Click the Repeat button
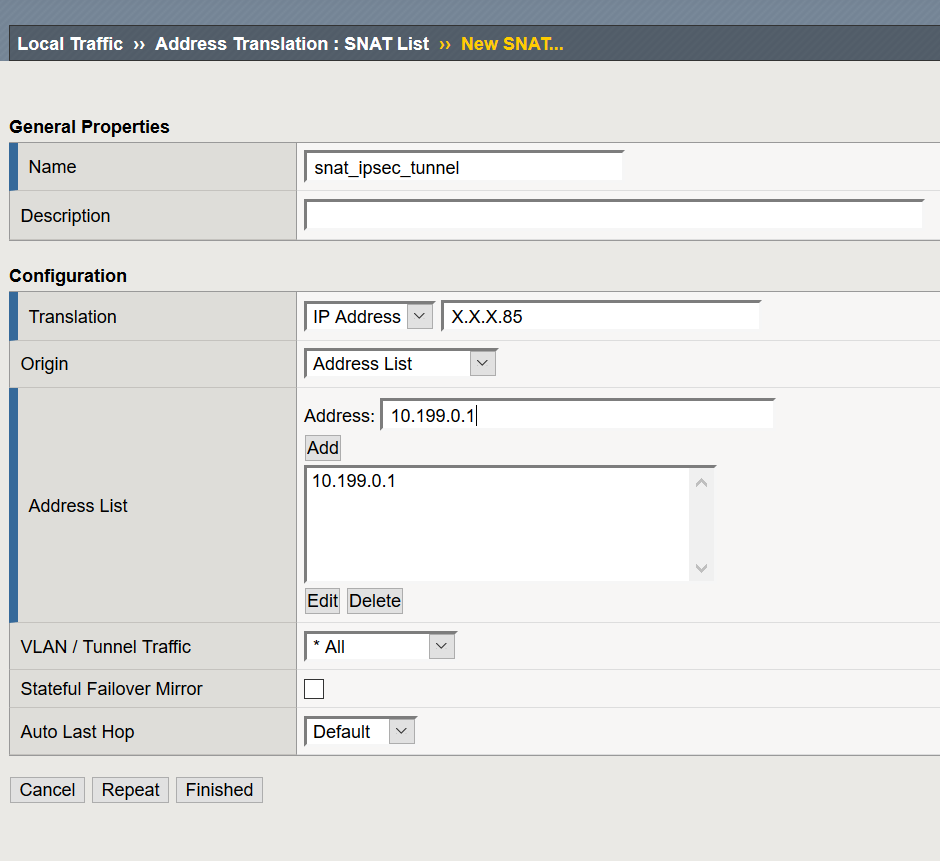 pyautogui.click(x=130, y=789)
